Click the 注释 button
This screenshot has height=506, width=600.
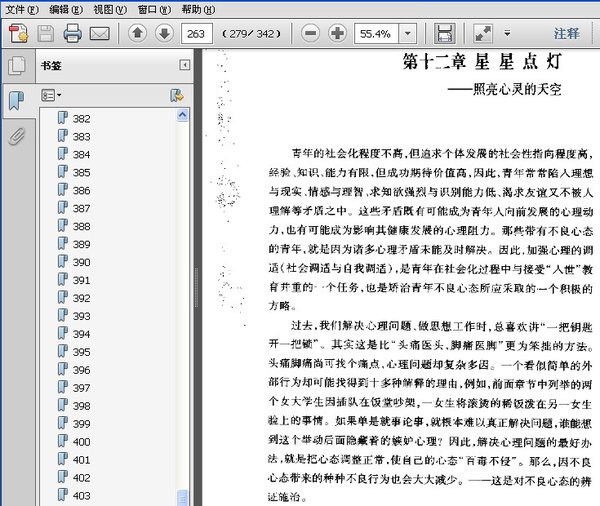(x=567, y=33)
